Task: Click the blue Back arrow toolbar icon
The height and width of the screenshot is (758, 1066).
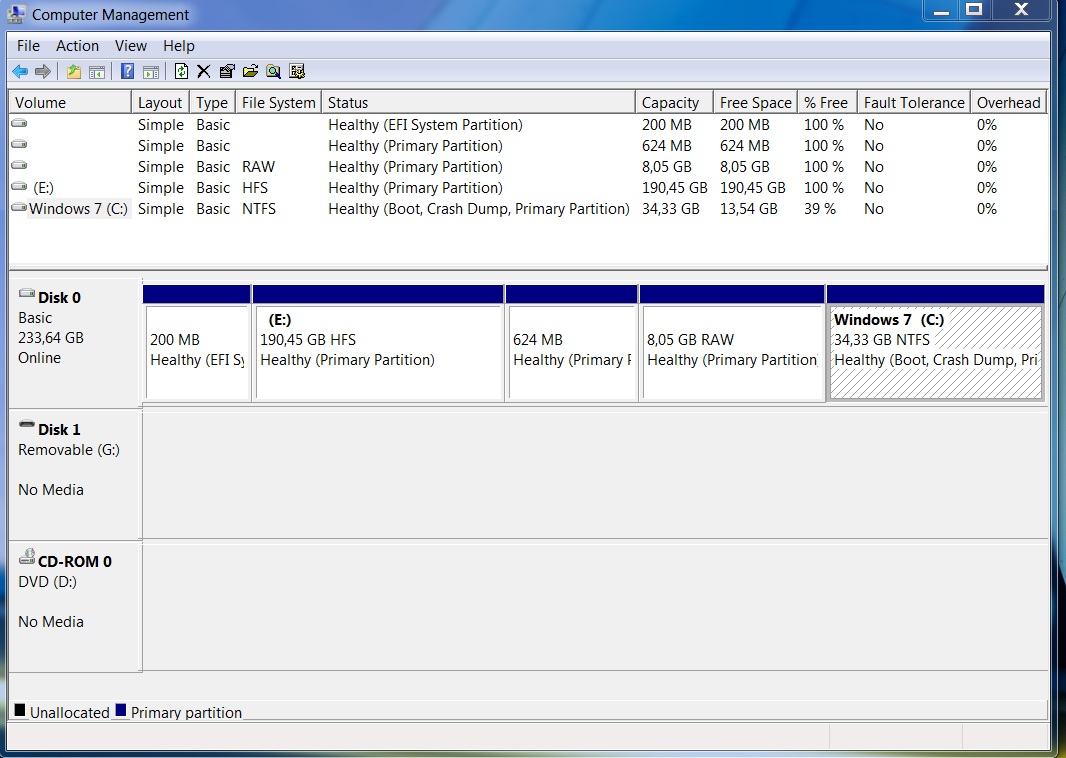Action: pyautogui.click(x=20, y=71)
